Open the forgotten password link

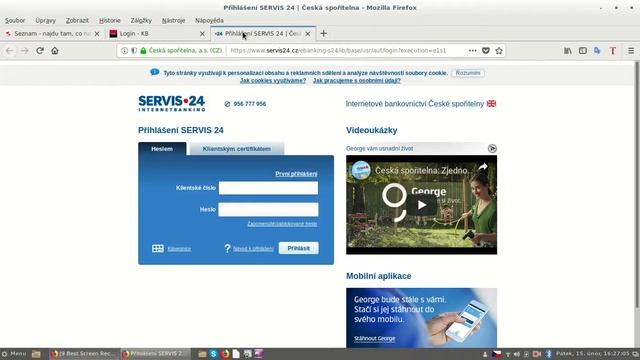(x=282, y=224)
